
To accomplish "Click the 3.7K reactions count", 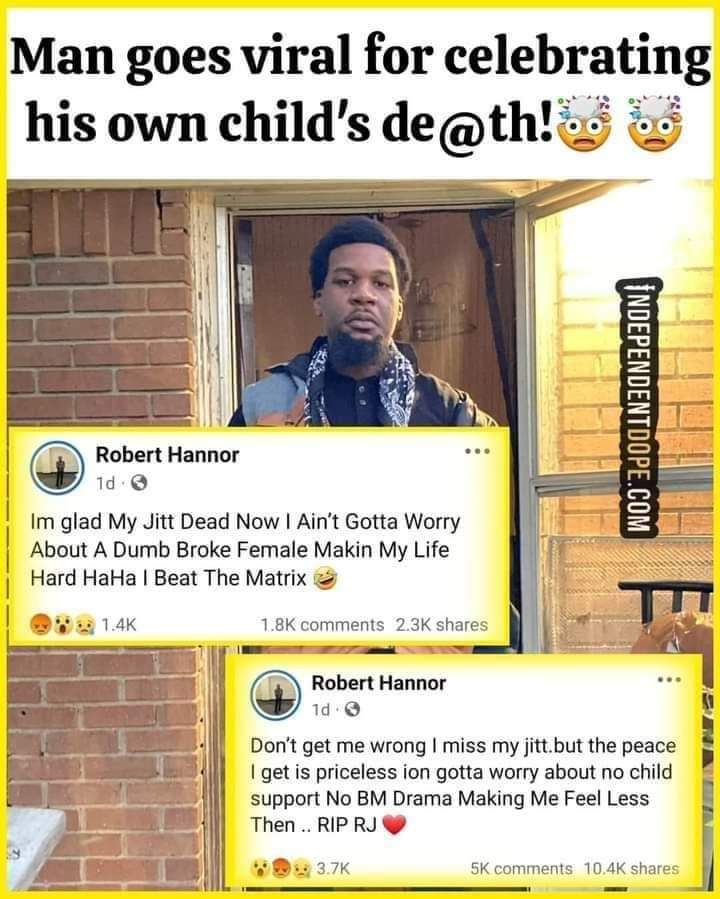I will pyautogui.click(x=333, y=869).
